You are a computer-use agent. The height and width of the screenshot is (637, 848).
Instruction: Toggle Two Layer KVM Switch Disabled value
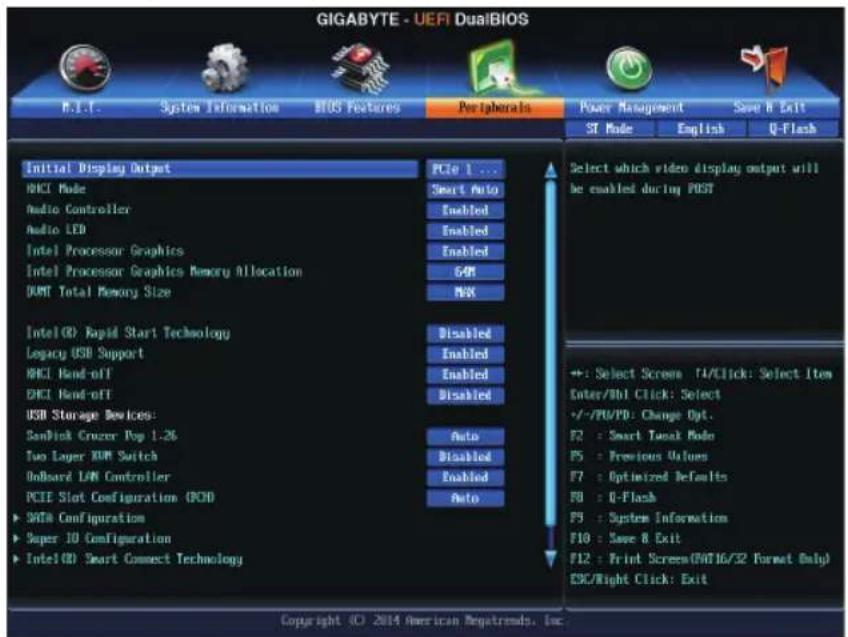(x=465, y=457)
